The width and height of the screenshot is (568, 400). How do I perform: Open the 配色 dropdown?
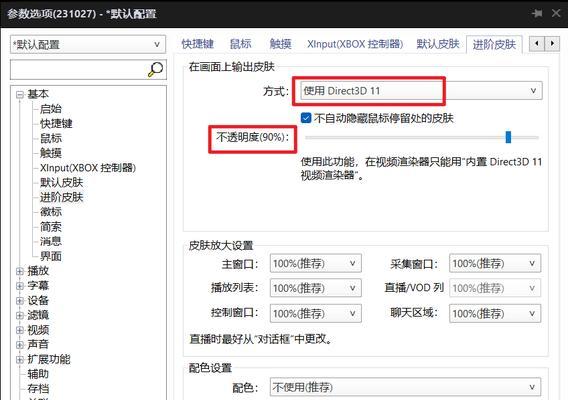point(405,387)
